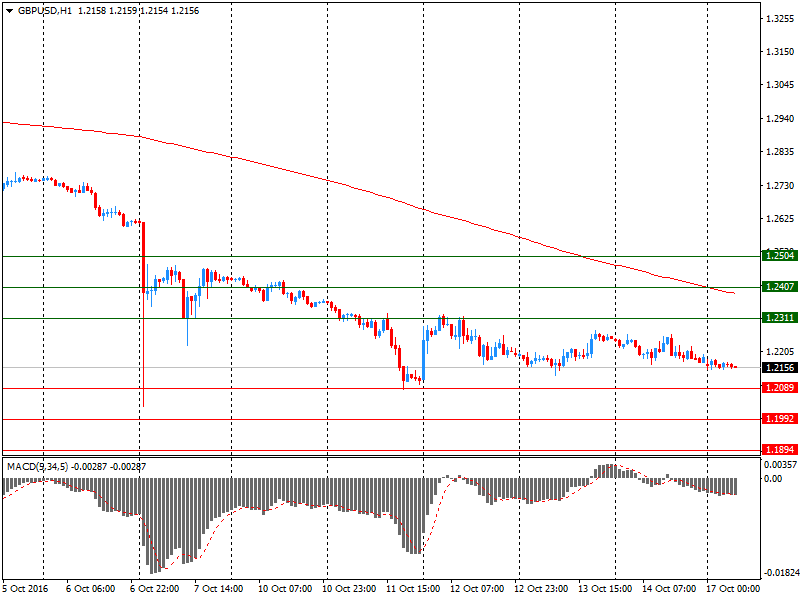Click the GBPUSD,H1 chart title
The image size is (800, 600).
click(45, 11)
